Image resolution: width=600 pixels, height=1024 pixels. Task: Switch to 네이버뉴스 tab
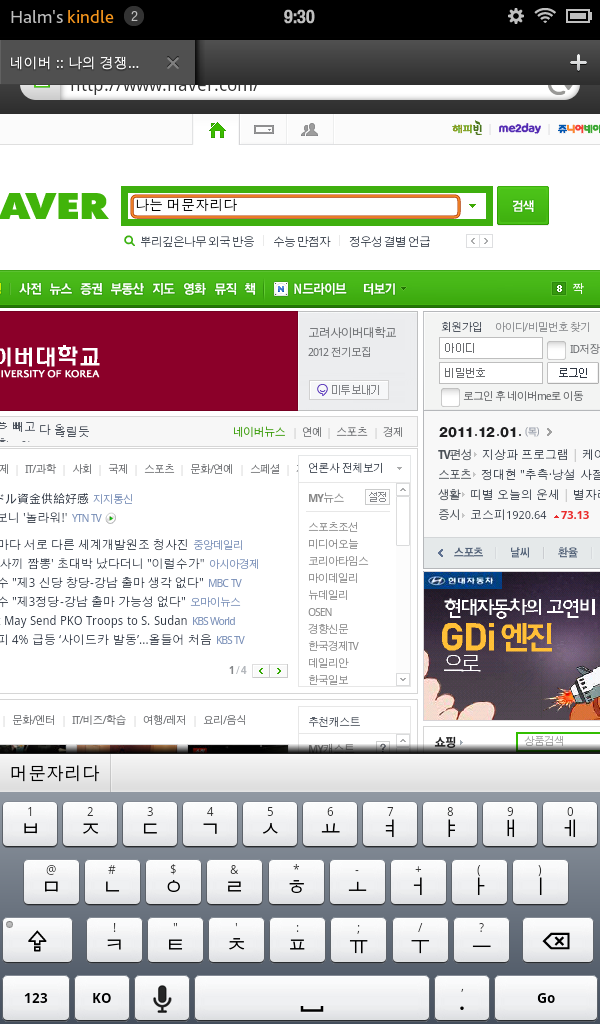[259, 432]
